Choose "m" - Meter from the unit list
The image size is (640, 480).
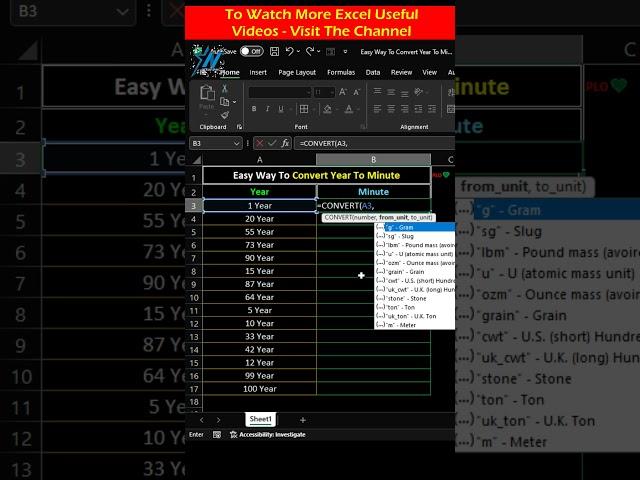point(415,325)
